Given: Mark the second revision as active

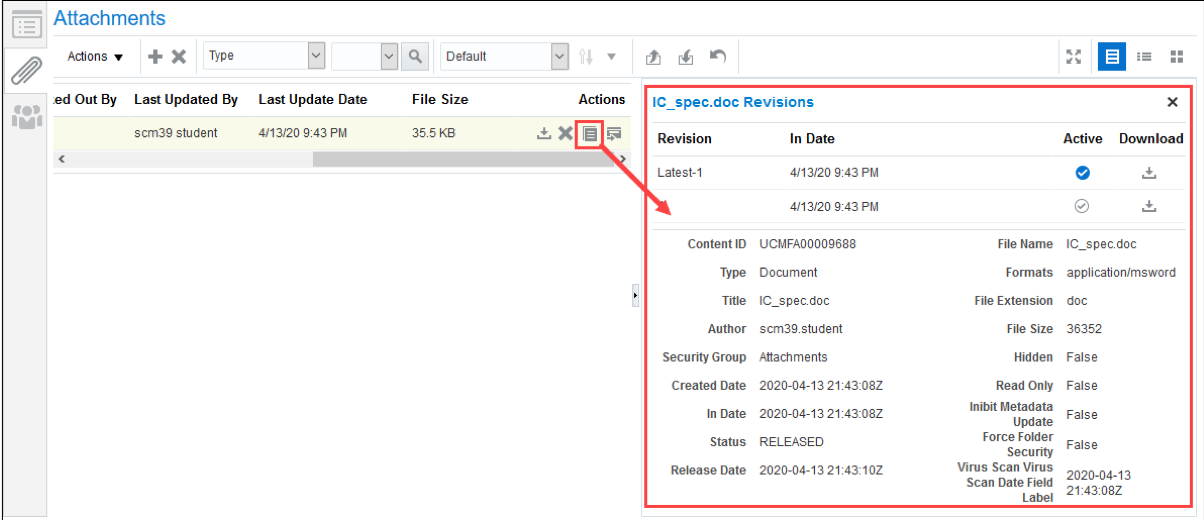Looking at the screenshot, I should coord(1082,206).
